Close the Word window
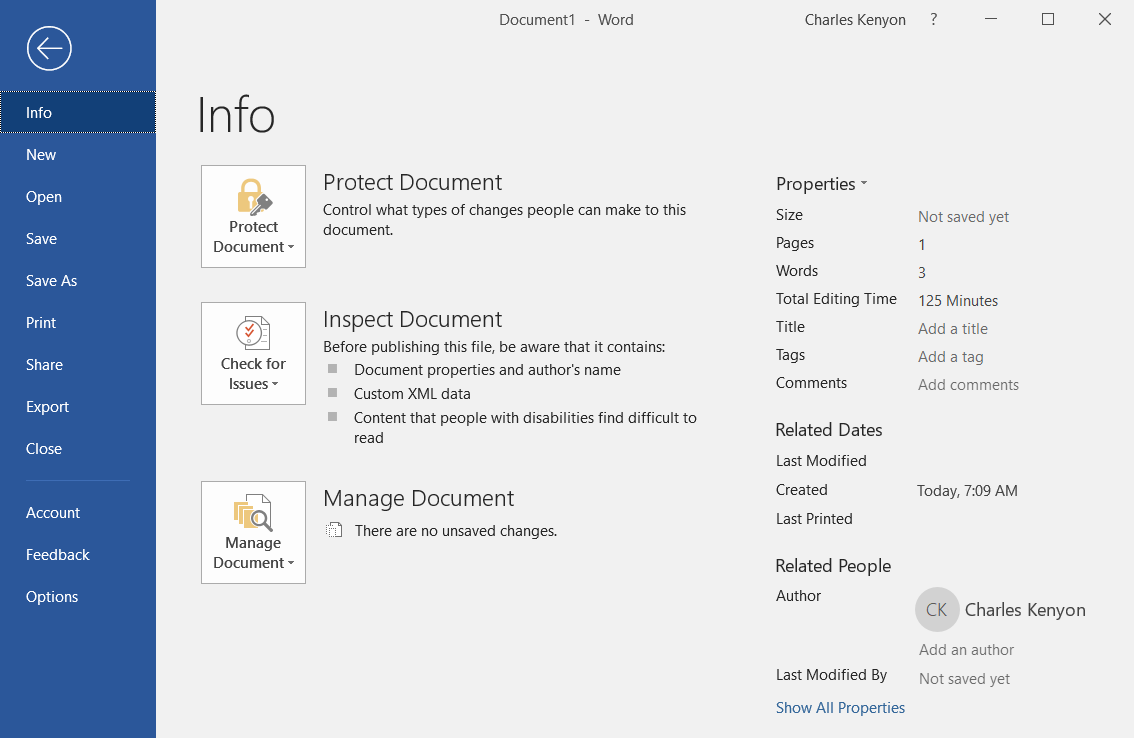The height and width of the screenshot is (738, 1134). 1104,19
